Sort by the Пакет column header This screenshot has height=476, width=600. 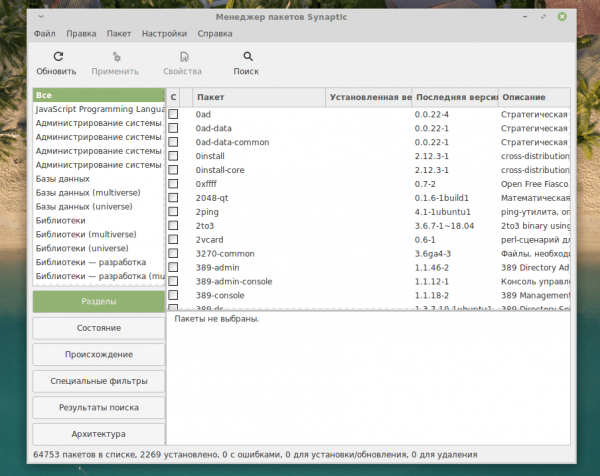tap(259, 97)
